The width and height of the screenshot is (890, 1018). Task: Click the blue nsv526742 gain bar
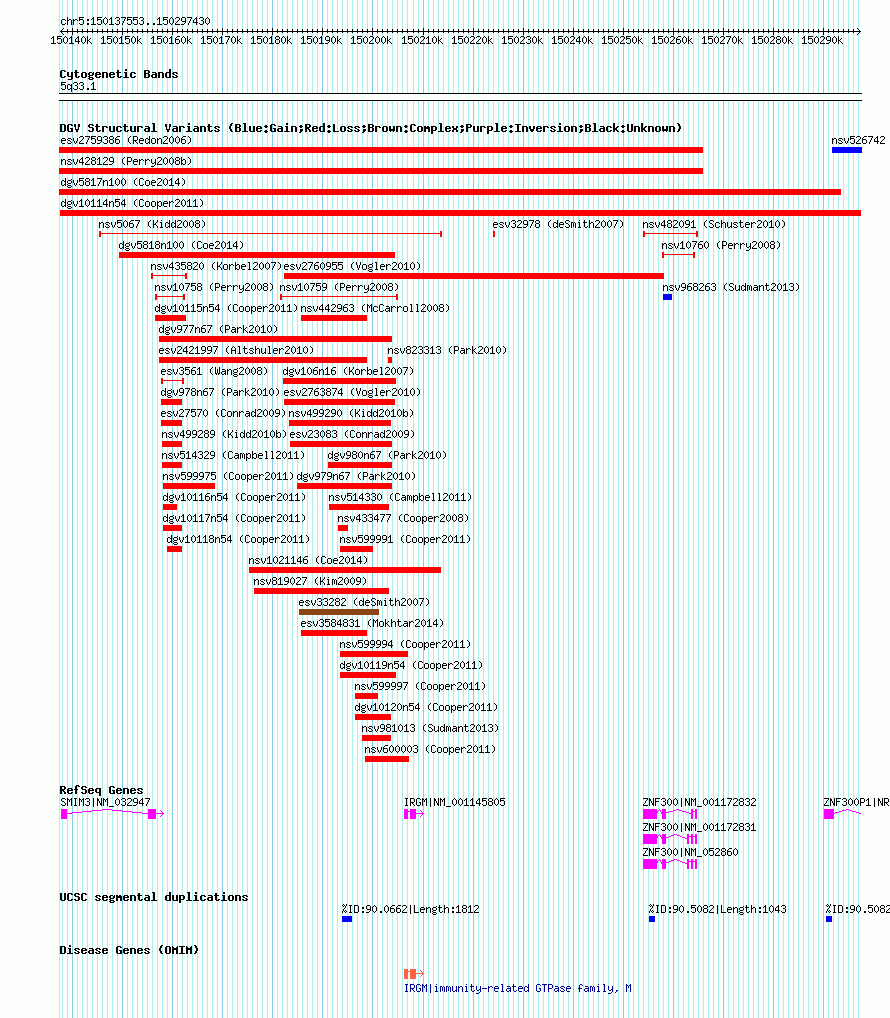pos(847,150)
